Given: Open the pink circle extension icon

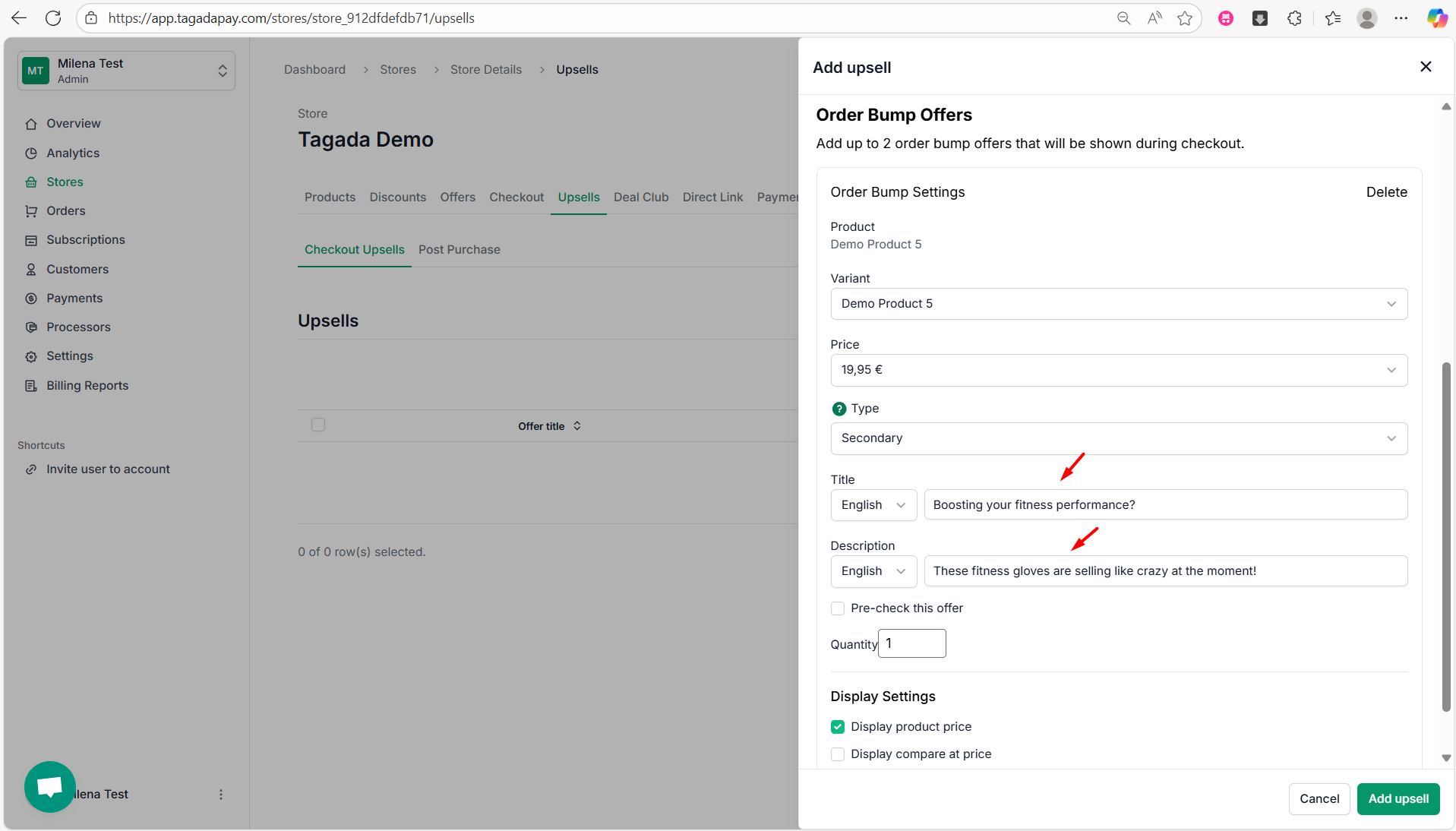Looking at the screenshot, I should [x=1226, y=18].
